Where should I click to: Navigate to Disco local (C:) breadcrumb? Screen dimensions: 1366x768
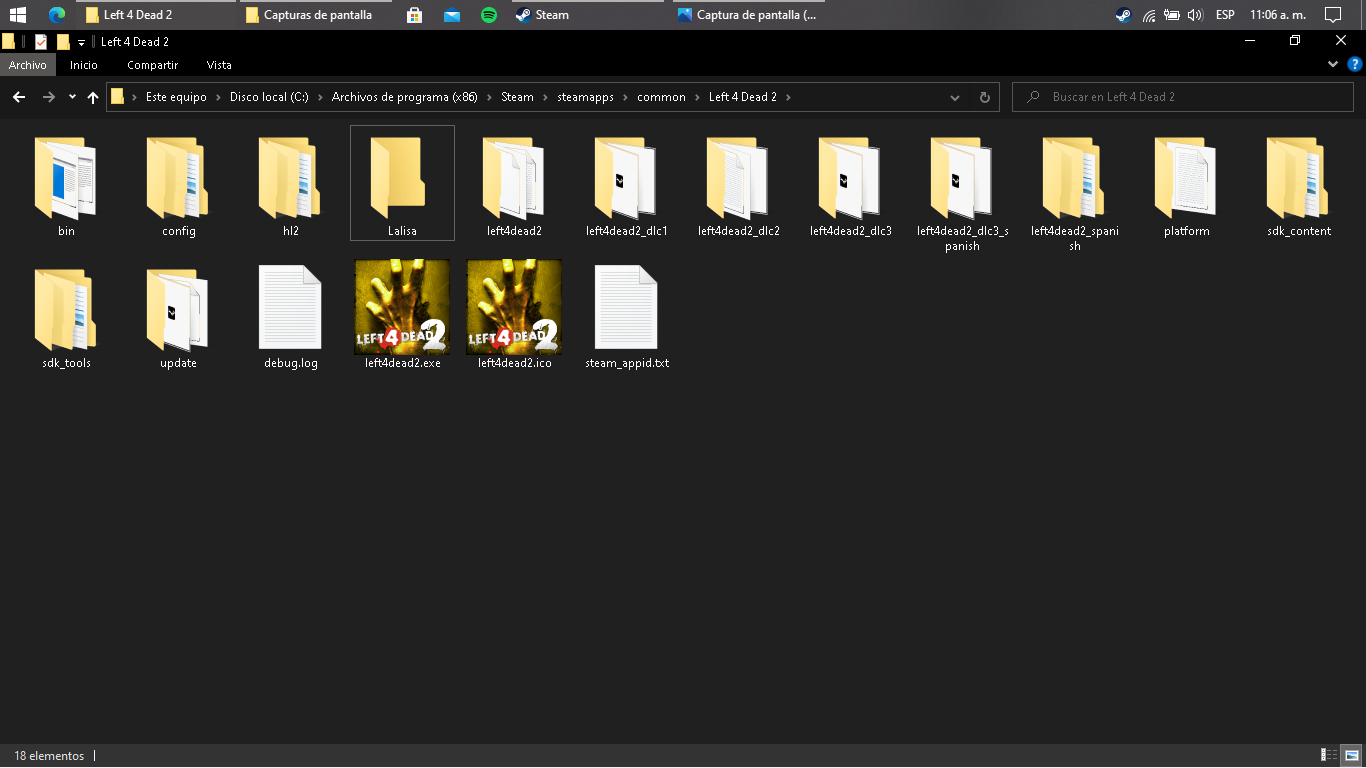pyautogui.click(x=269, y=97)
